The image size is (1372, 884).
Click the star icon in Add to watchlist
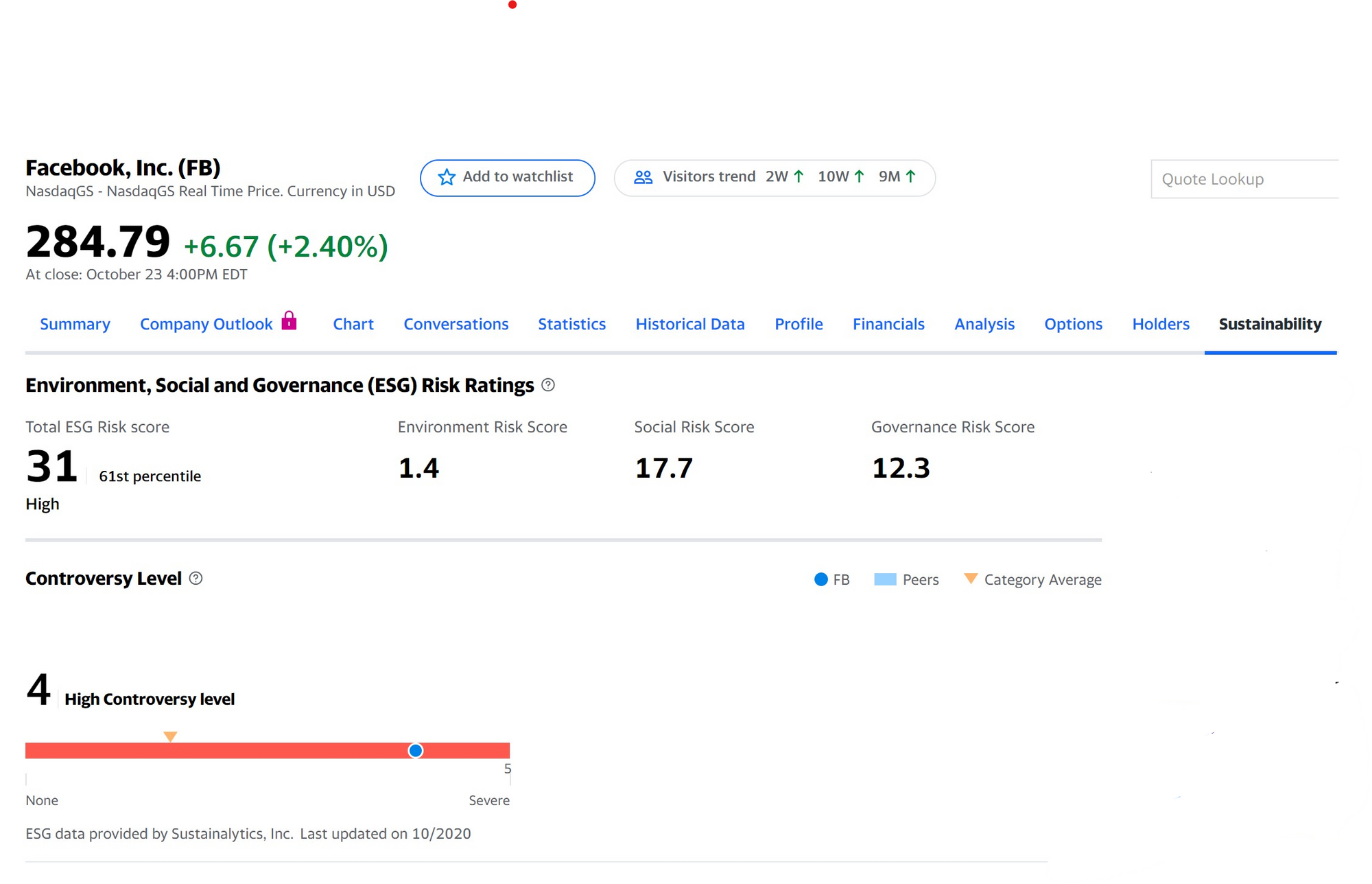coord(447,177)
